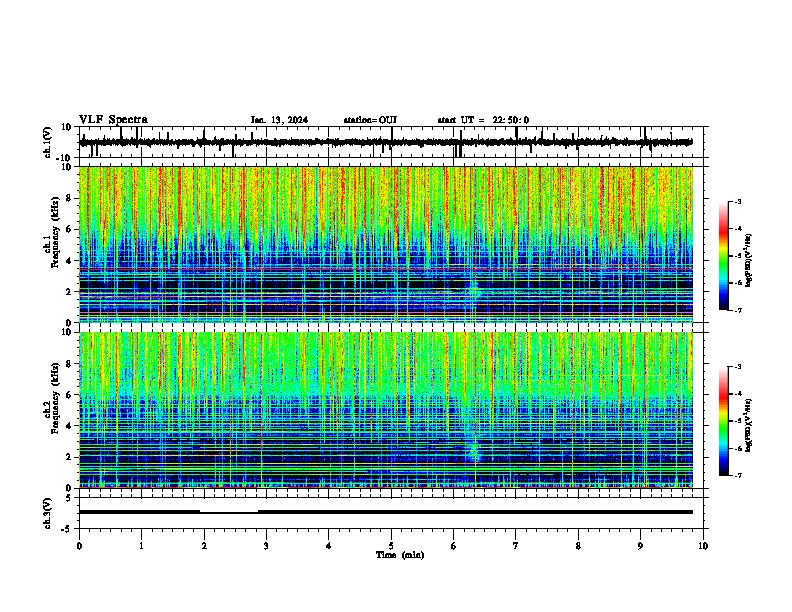Click the "-3" label on ch.1 colorbar
This screenshot has height=612, width=792.
738,202
